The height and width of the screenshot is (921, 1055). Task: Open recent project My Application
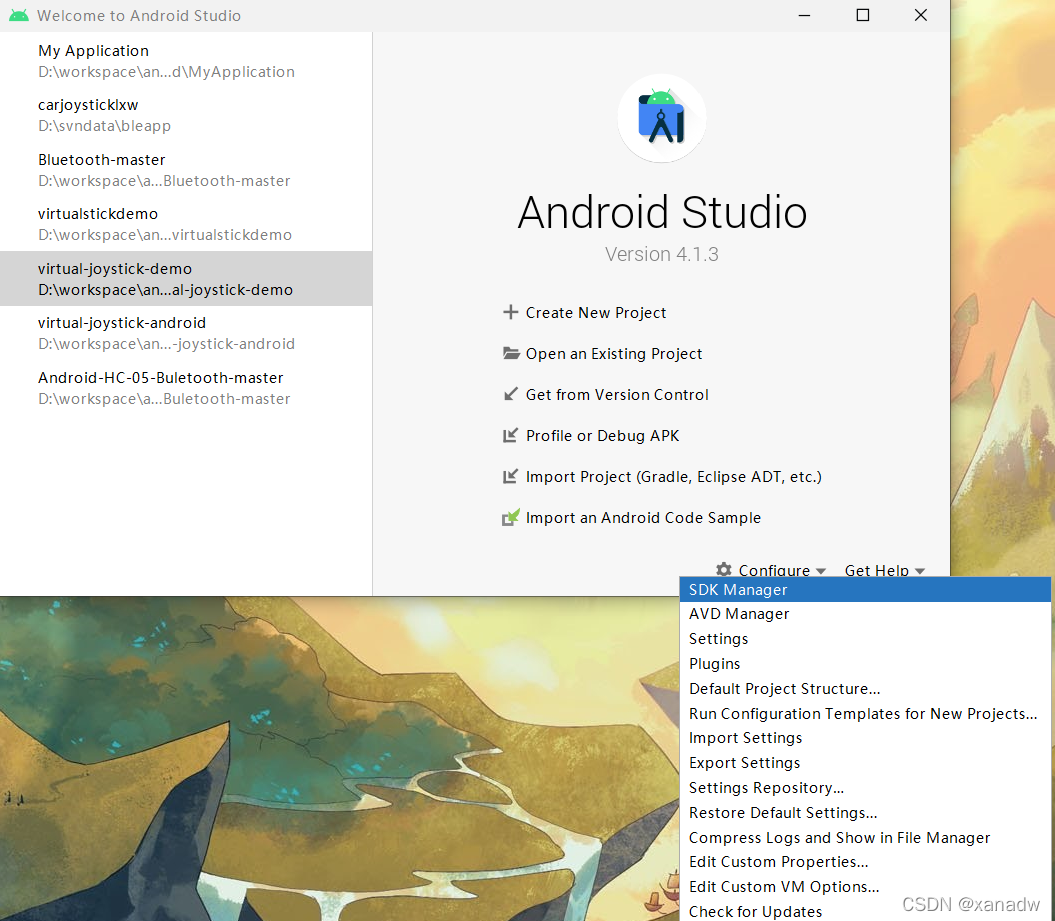click(x=186, y=61)
